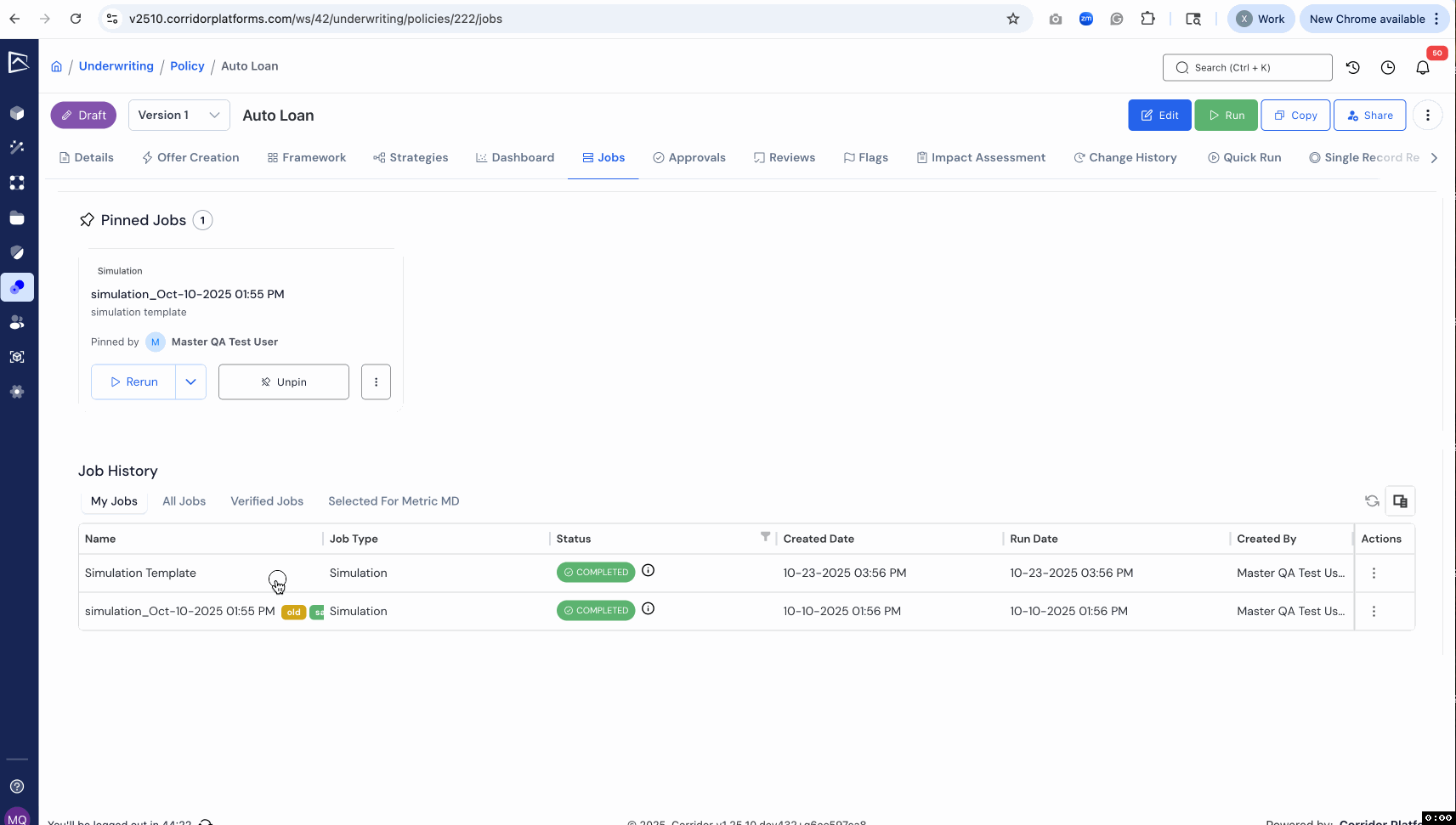
Task: Click the green Run button
Action: (1226, 116)
